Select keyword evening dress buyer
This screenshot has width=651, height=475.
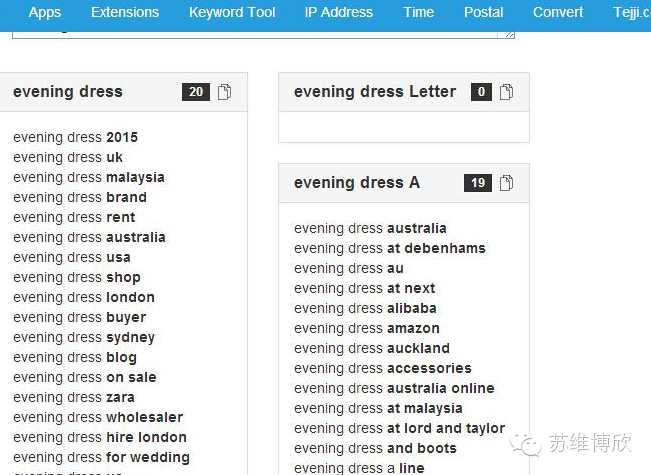click(80, 317)
